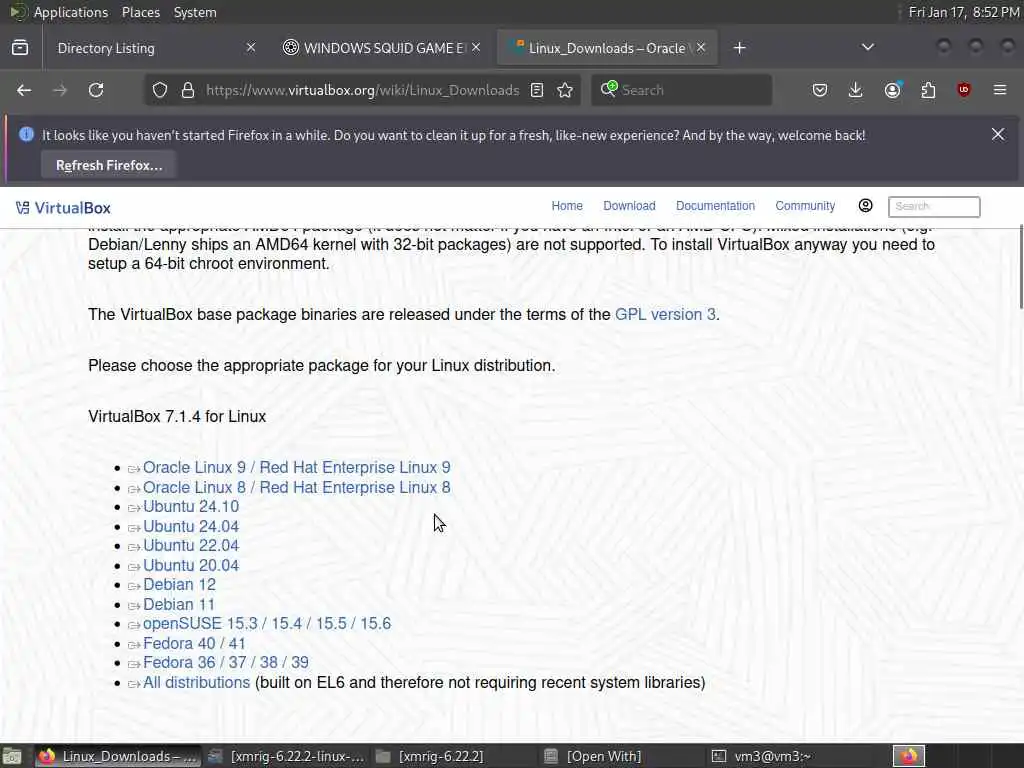Download the Debian 11 package
Viewport: 1024px width, 768px height.
pyautogui.click(x=179, y=605)
